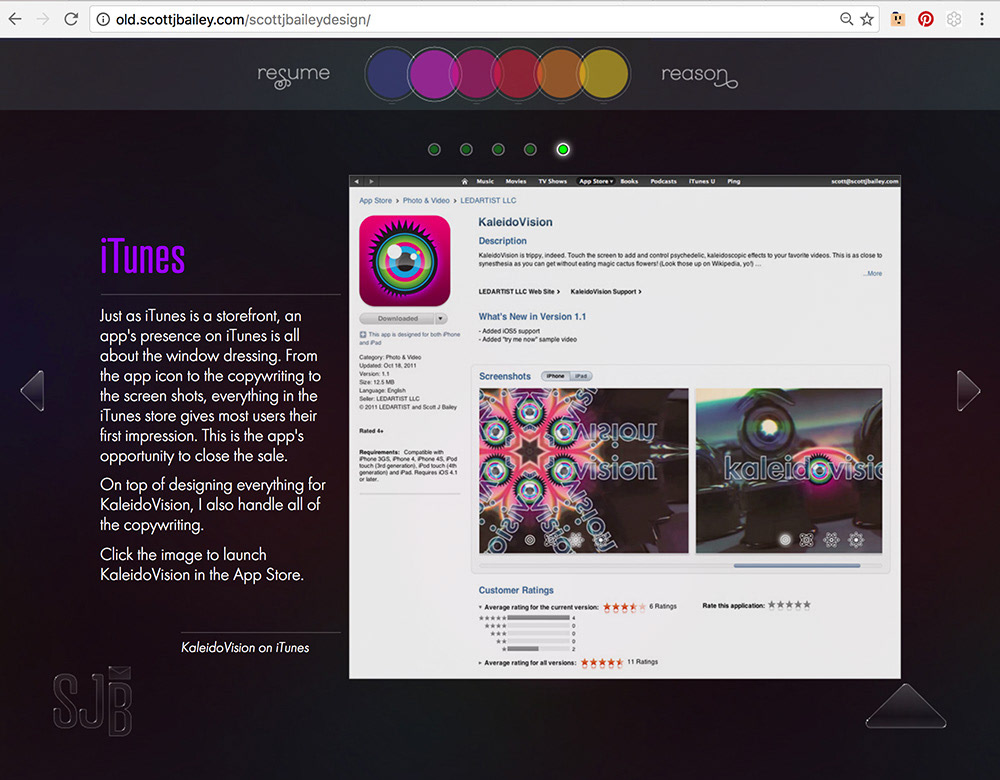Open the zoom magnifier icon in address bar

(x=846, y=19)
